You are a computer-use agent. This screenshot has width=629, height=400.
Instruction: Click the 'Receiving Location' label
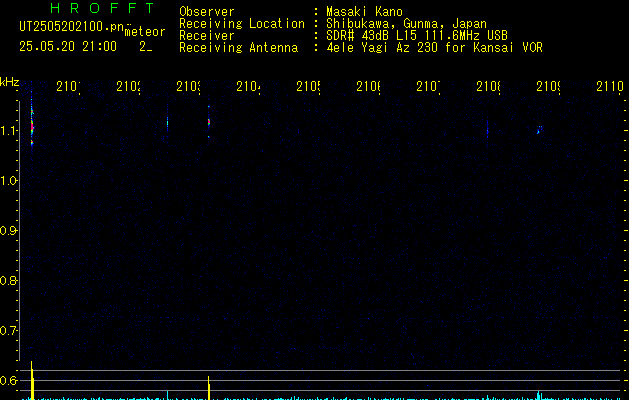(x=242, y=24)
